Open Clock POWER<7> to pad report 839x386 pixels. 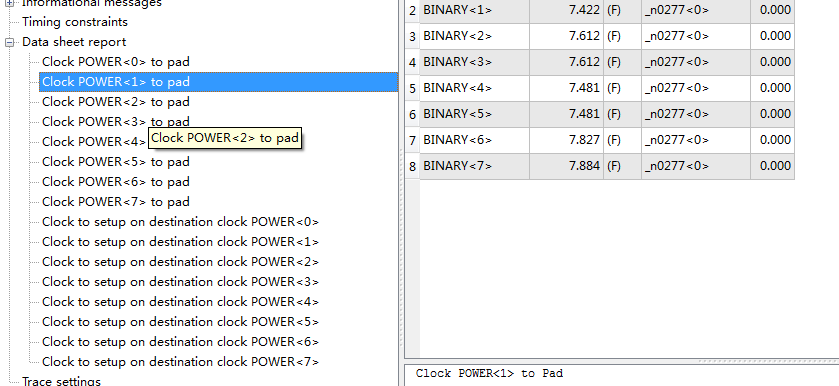point(116,202)
